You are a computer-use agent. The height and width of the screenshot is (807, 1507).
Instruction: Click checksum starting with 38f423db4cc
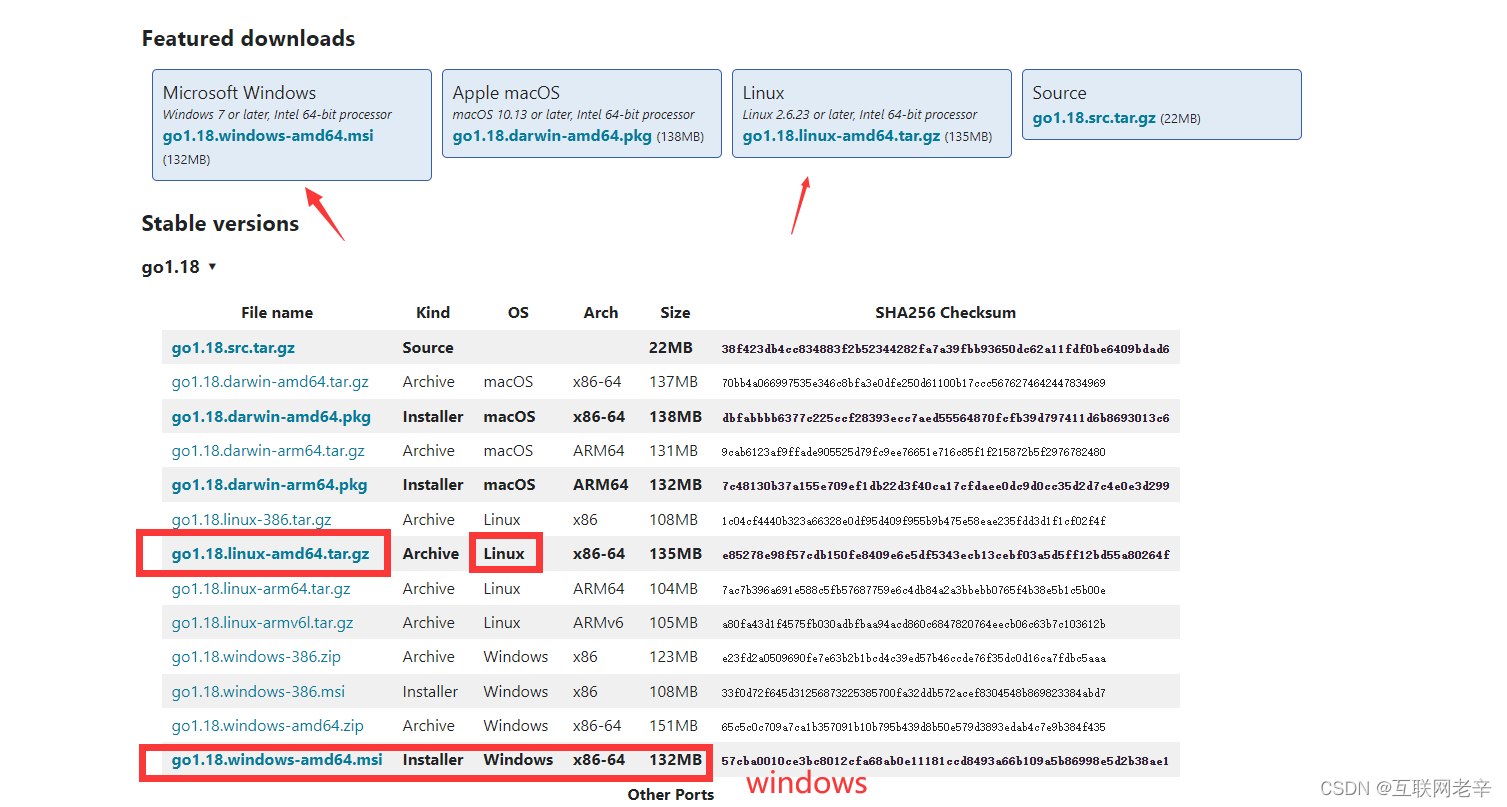946,349
